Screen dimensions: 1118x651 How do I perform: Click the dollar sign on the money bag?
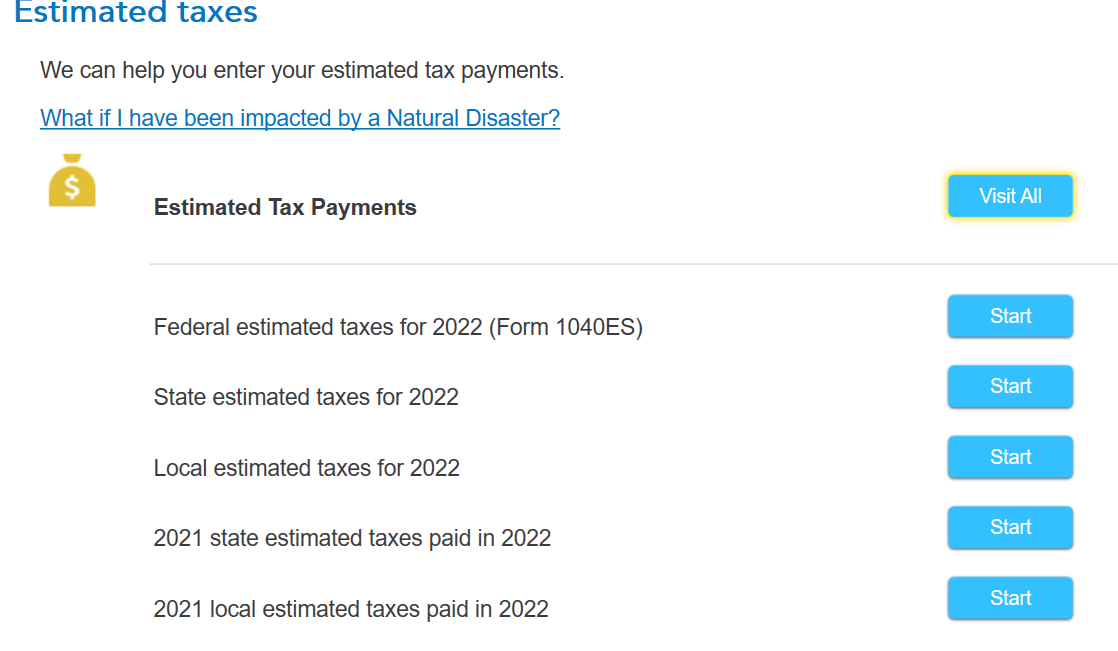coord(72,187)
